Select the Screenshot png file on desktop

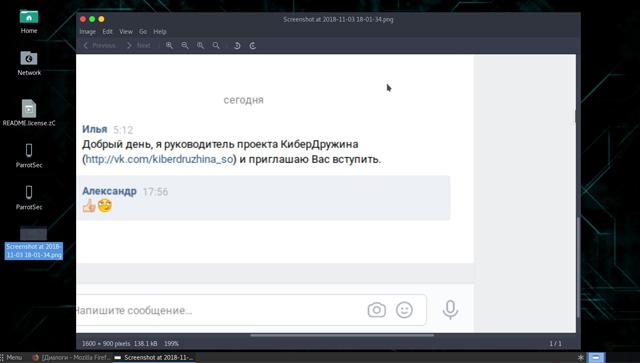click(33, 243)
